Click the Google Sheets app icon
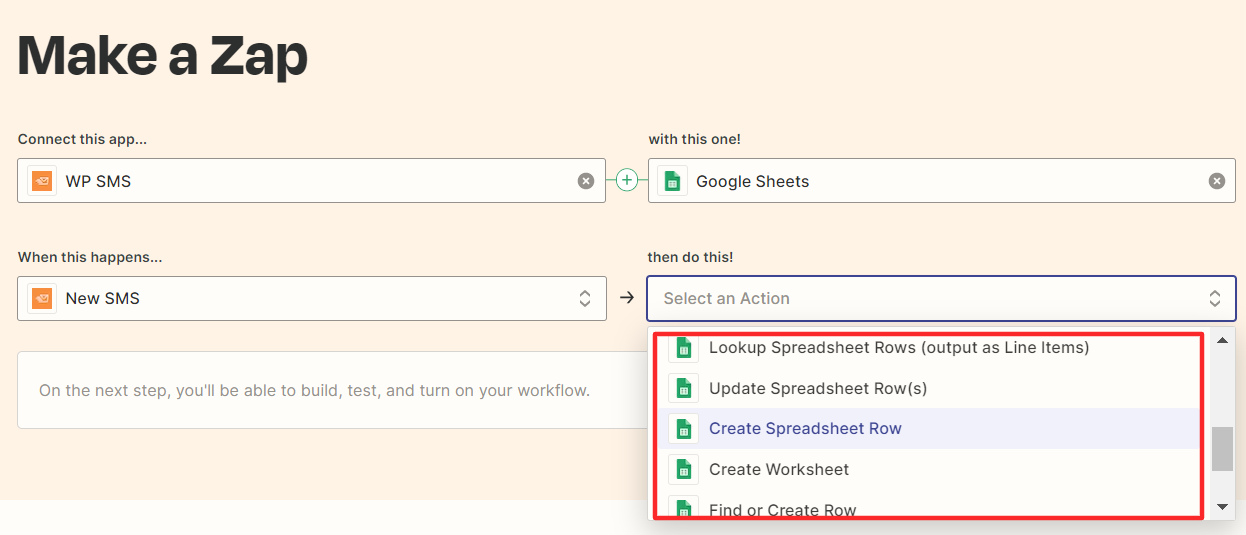The height and width of the screenshot is (535, 1246). 673,181
